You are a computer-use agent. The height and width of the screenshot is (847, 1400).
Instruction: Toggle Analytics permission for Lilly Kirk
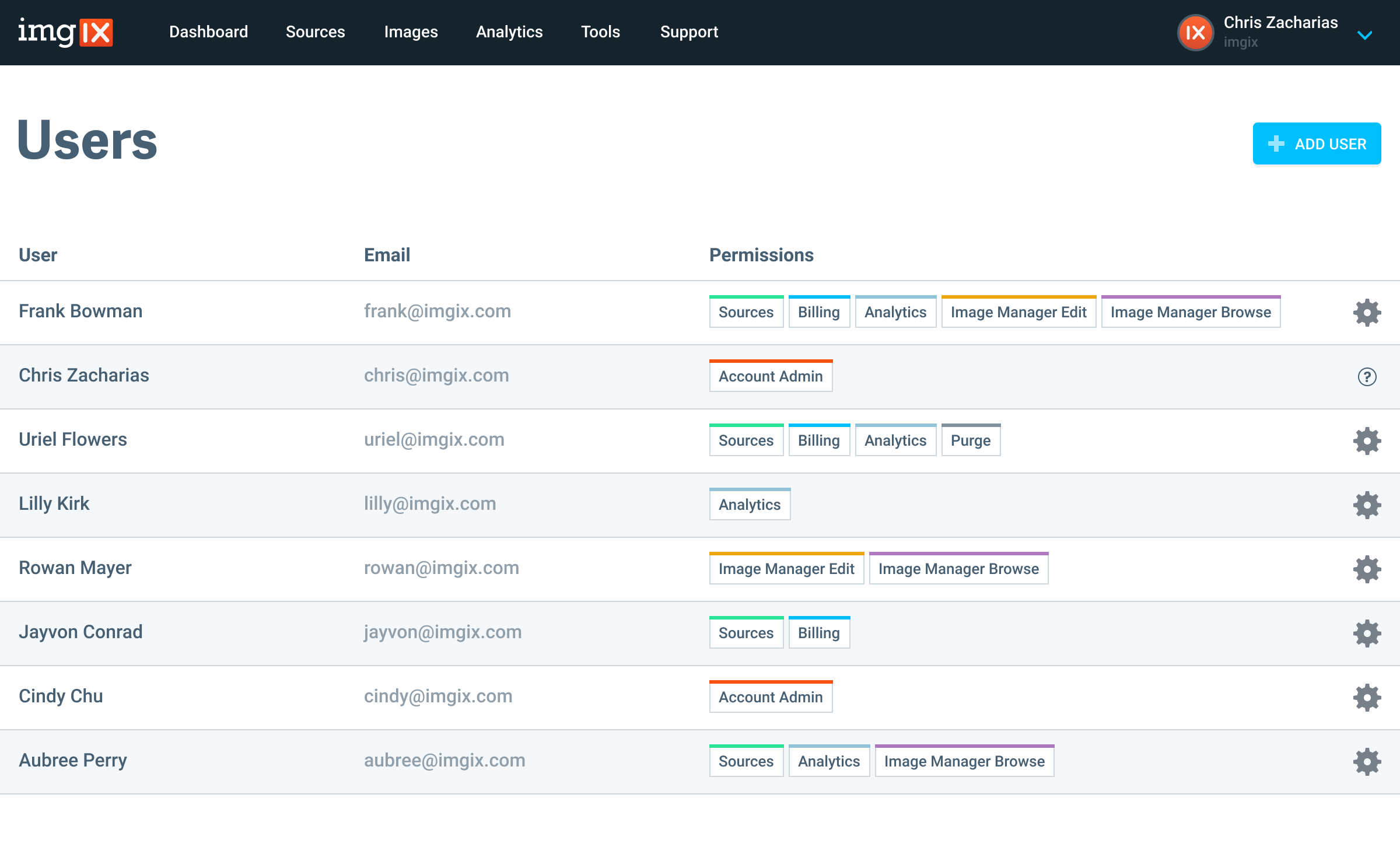[x=750, y=505]
